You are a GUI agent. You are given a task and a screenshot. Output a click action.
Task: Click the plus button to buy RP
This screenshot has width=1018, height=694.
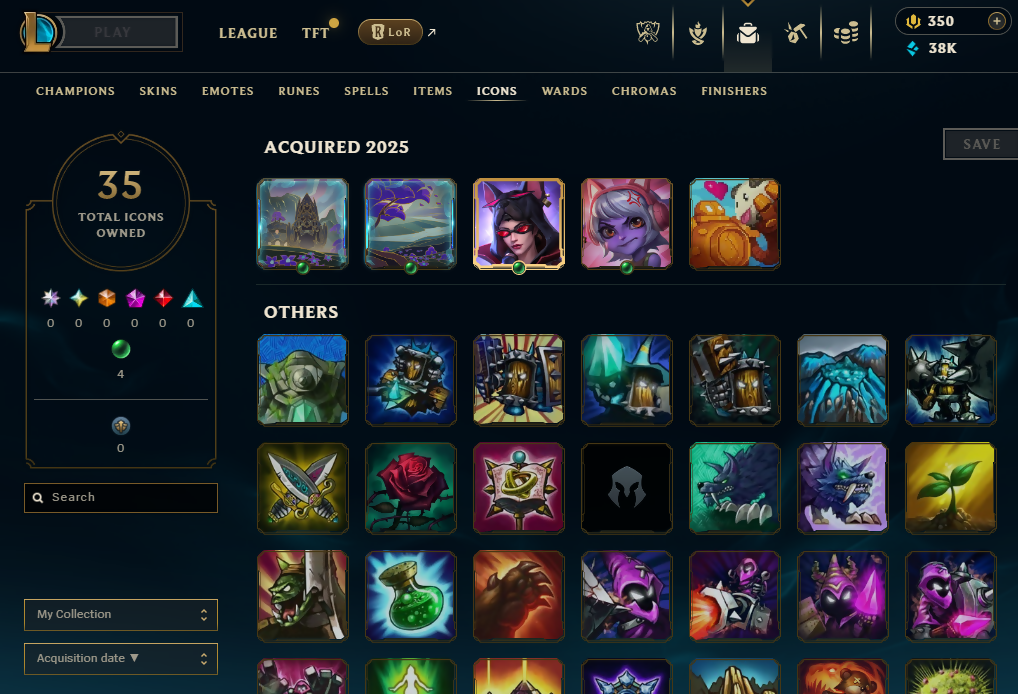997,21
